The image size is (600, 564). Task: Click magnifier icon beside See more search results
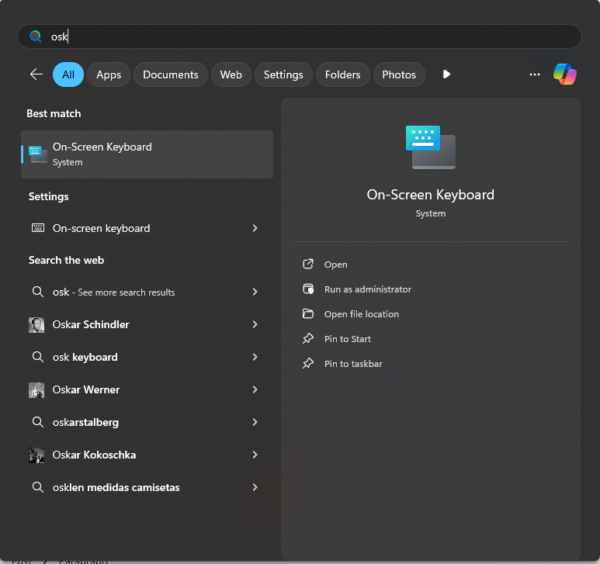coord(38,292)
